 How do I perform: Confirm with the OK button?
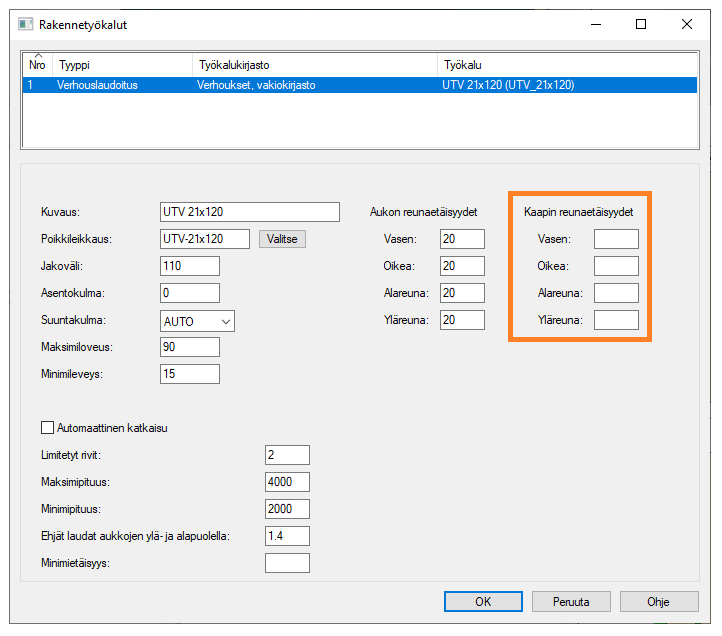point(483,602)
